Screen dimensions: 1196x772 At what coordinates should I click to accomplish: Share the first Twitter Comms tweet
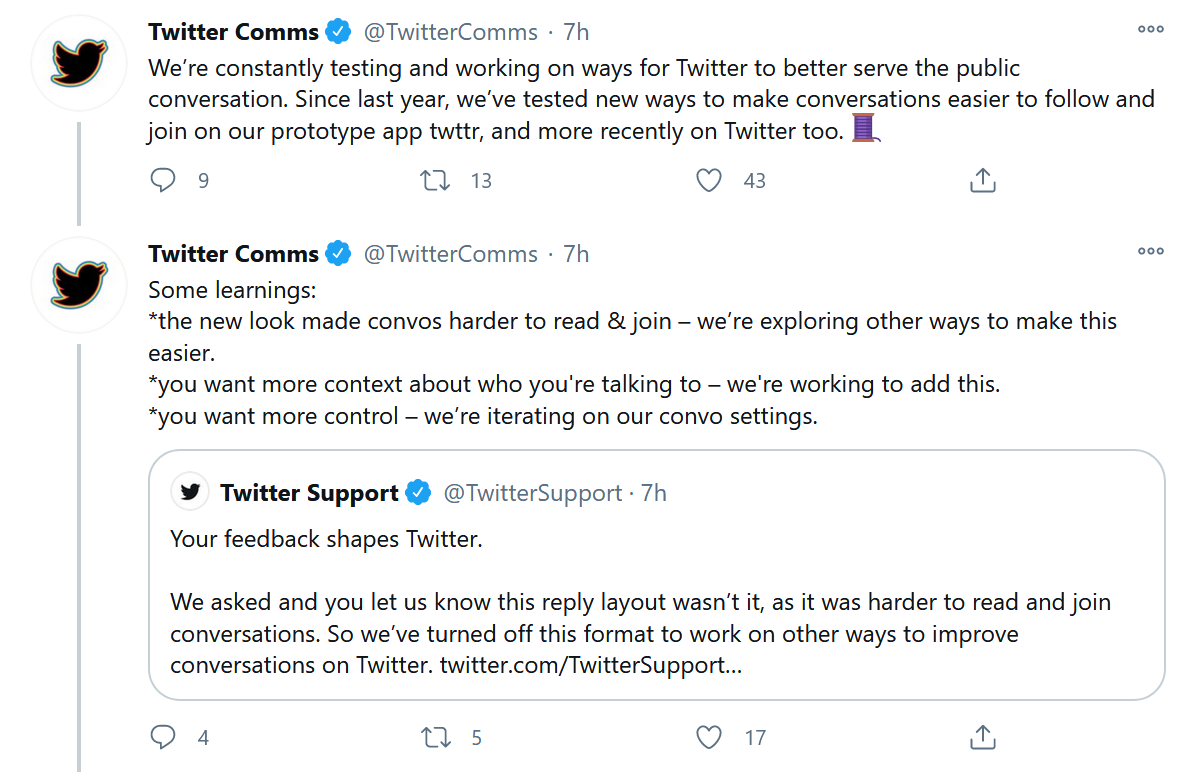click(983, 181)
